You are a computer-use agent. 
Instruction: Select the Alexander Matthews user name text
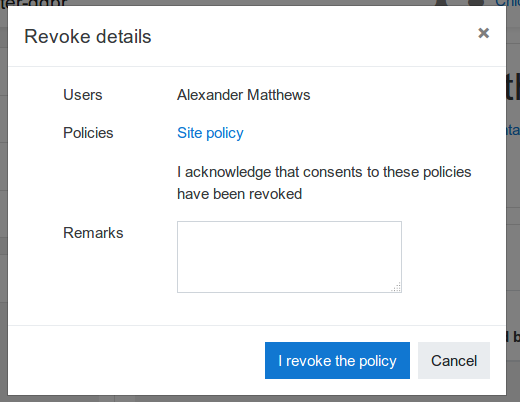(244, 95)
